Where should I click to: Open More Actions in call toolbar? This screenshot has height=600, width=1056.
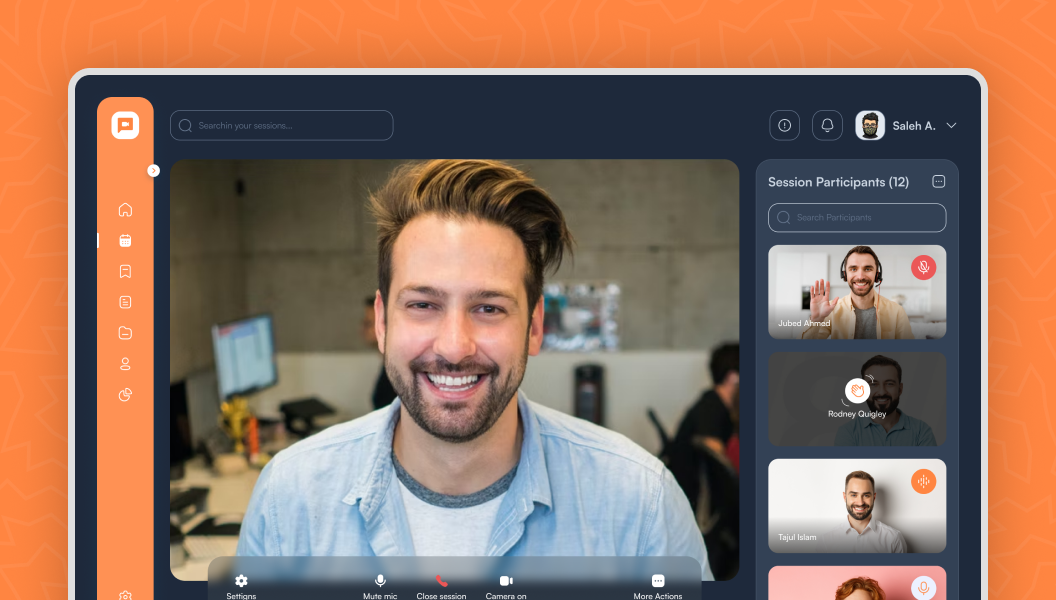(x=658, y=586)
